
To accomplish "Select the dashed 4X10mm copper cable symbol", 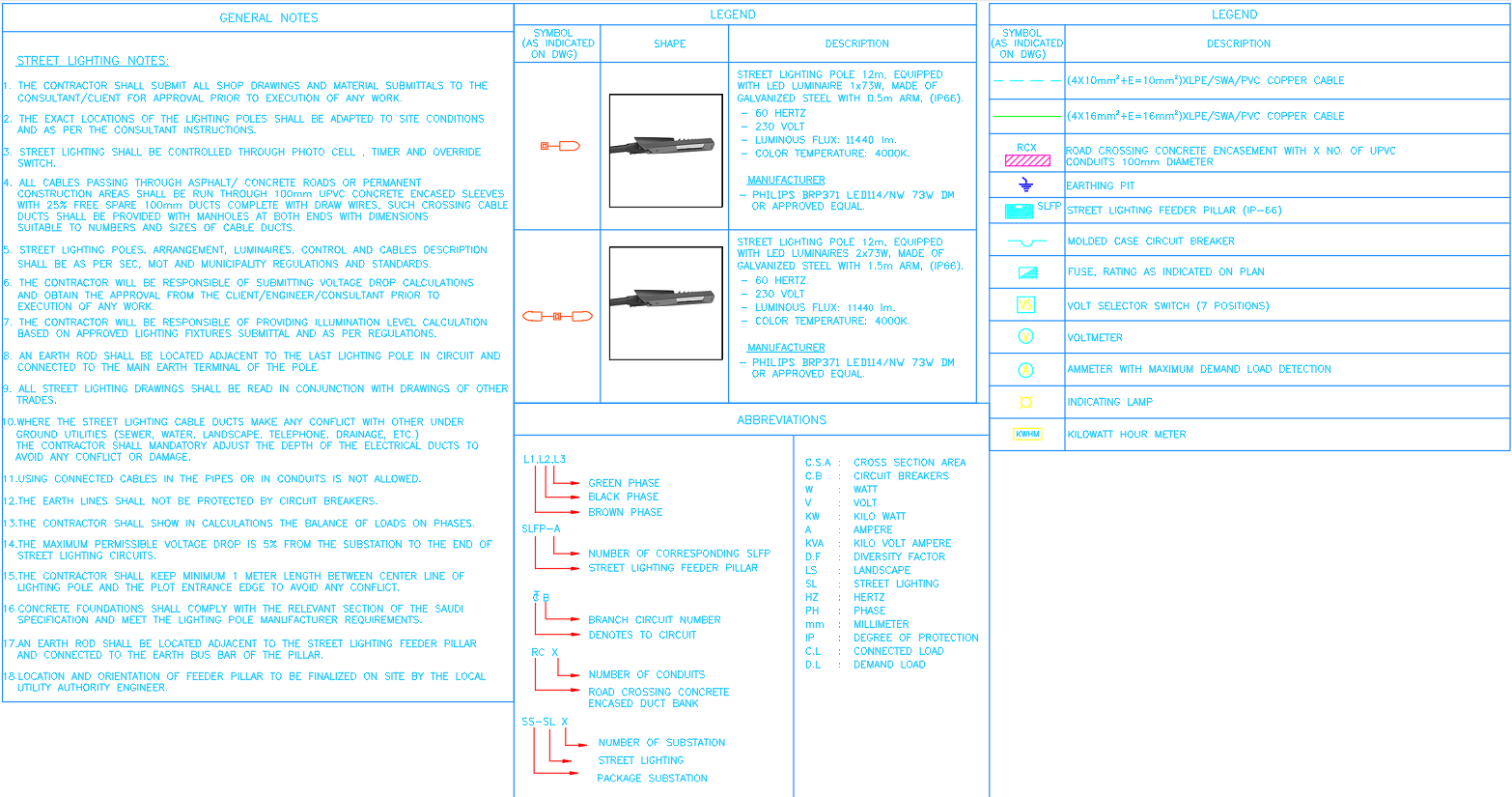I will tap(1026, 81).
